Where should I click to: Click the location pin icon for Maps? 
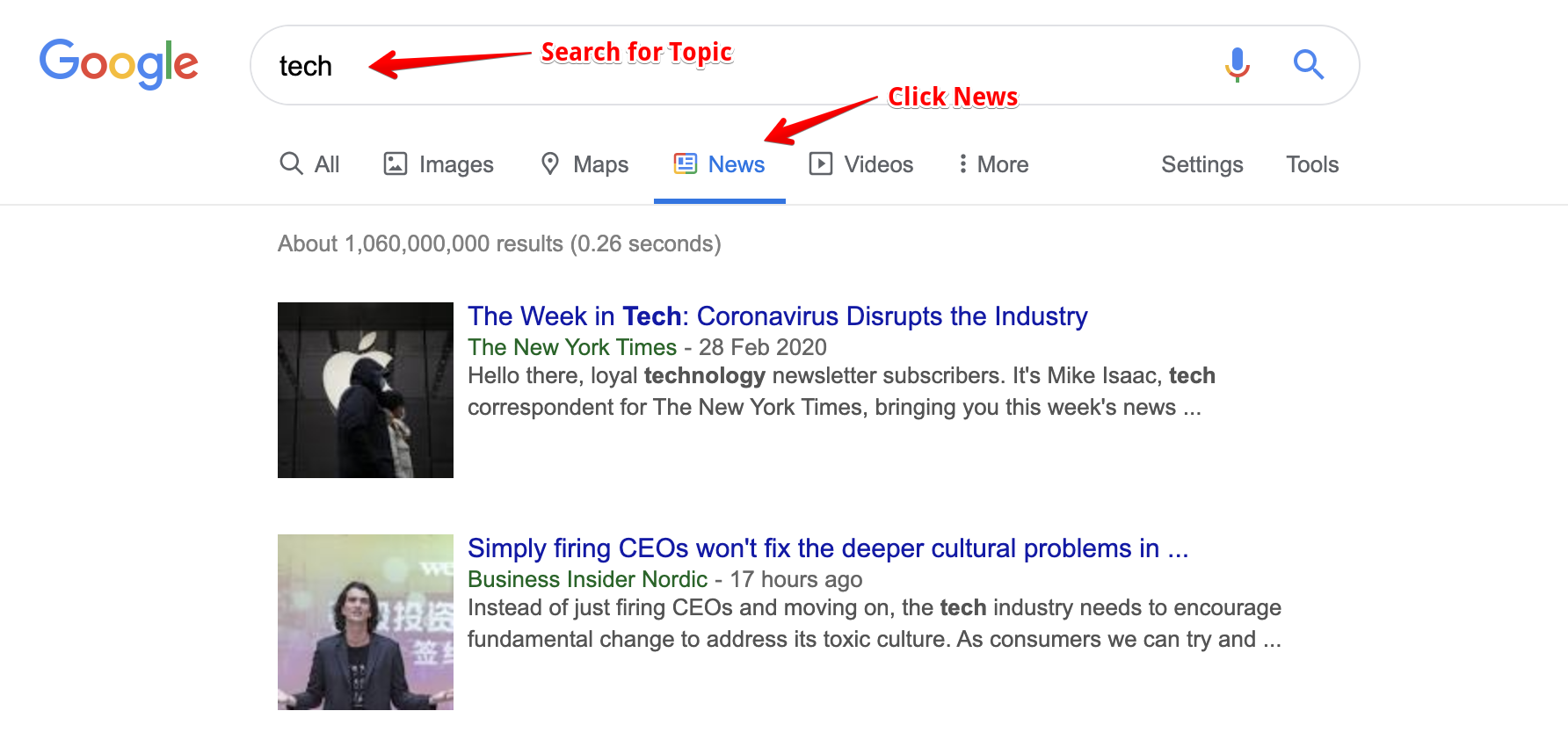[x=550, y=163]
